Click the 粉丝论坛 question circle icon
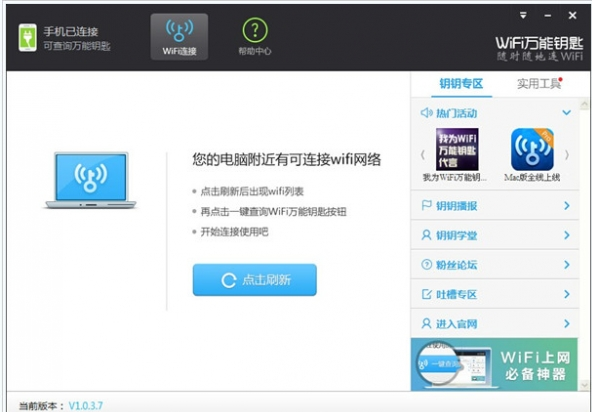The width and height of the screenshot is (592, 412). tap(426, 265)
